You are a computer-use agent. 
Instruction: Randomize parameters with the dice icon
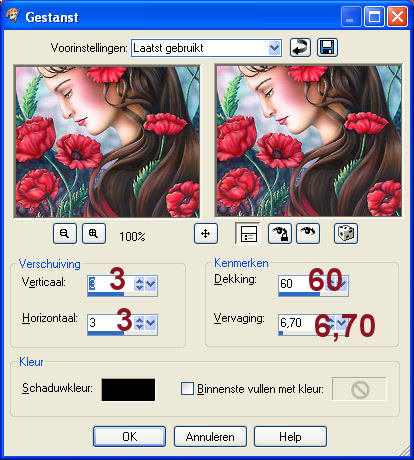[x=346, y=233]
